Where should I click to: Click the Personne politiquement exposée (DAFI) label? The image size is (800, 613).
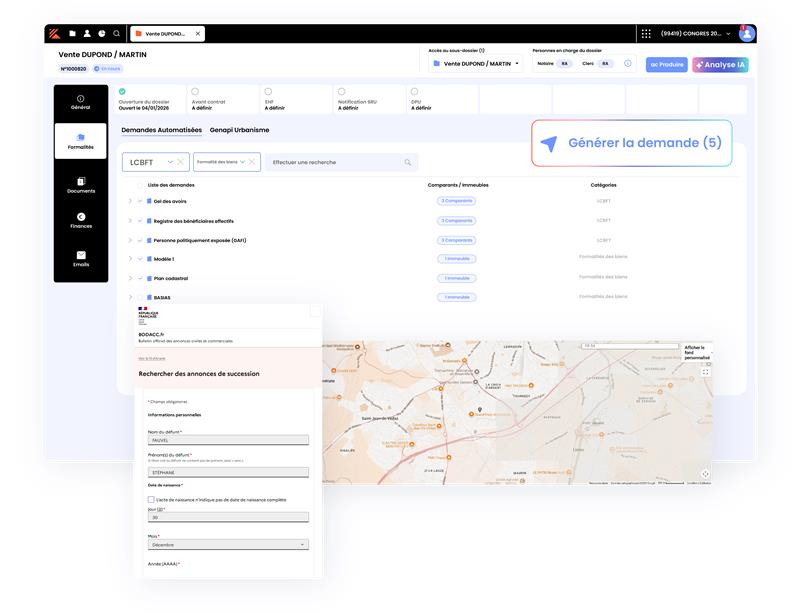pyautogui.click(x=200, y=240)
